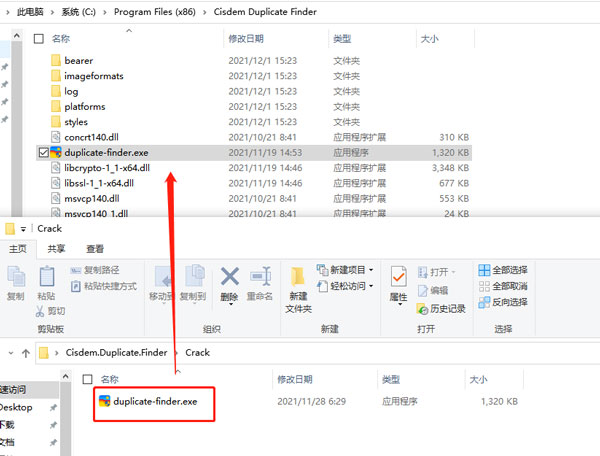Image resolution: width=600 pixels, height=456 pixels.
Task: Expand the quick access toolbar dropdown in the Crack title bar
Action: 23,229
